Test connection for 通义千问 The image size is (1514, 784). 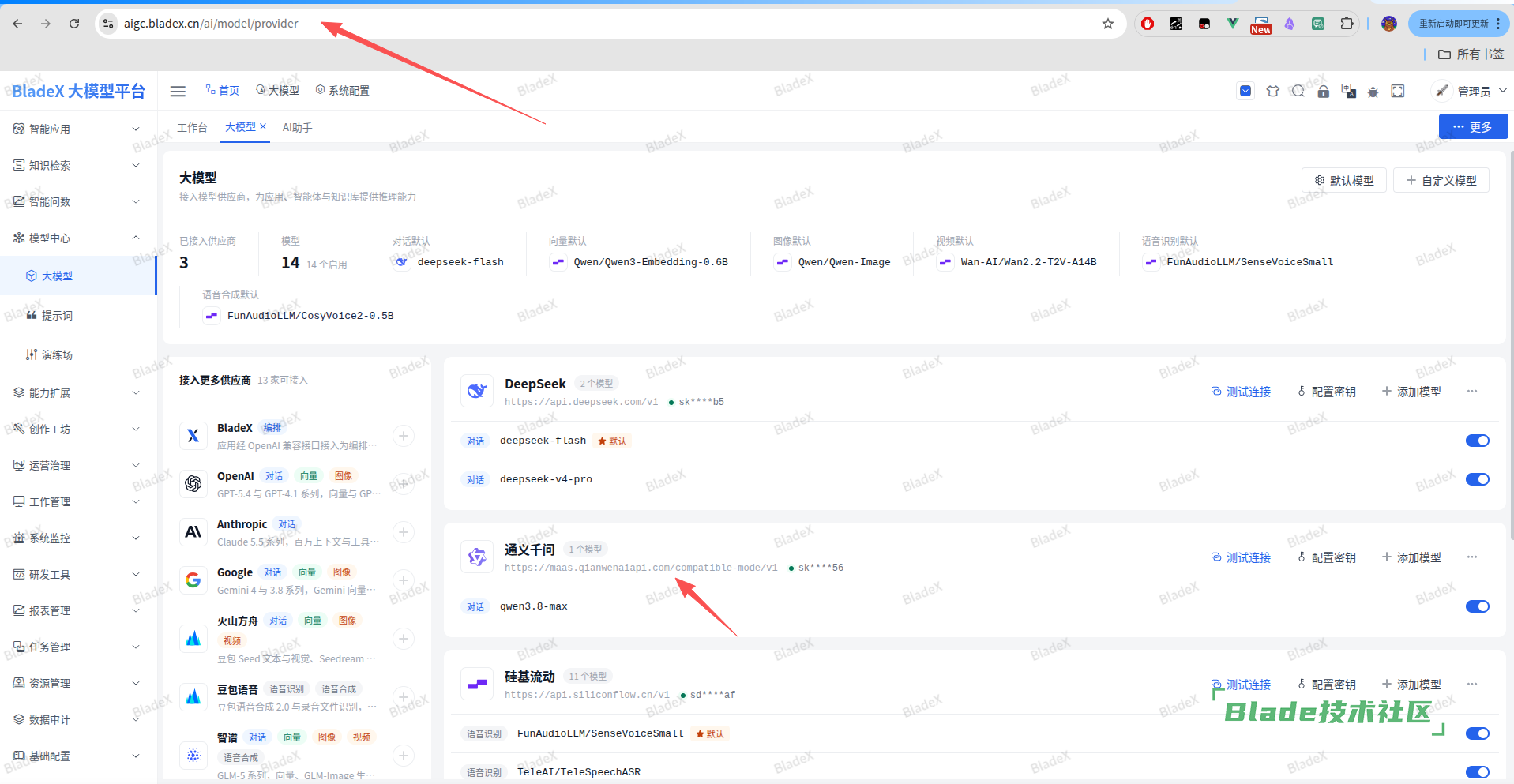click(x=1241, y=557)
